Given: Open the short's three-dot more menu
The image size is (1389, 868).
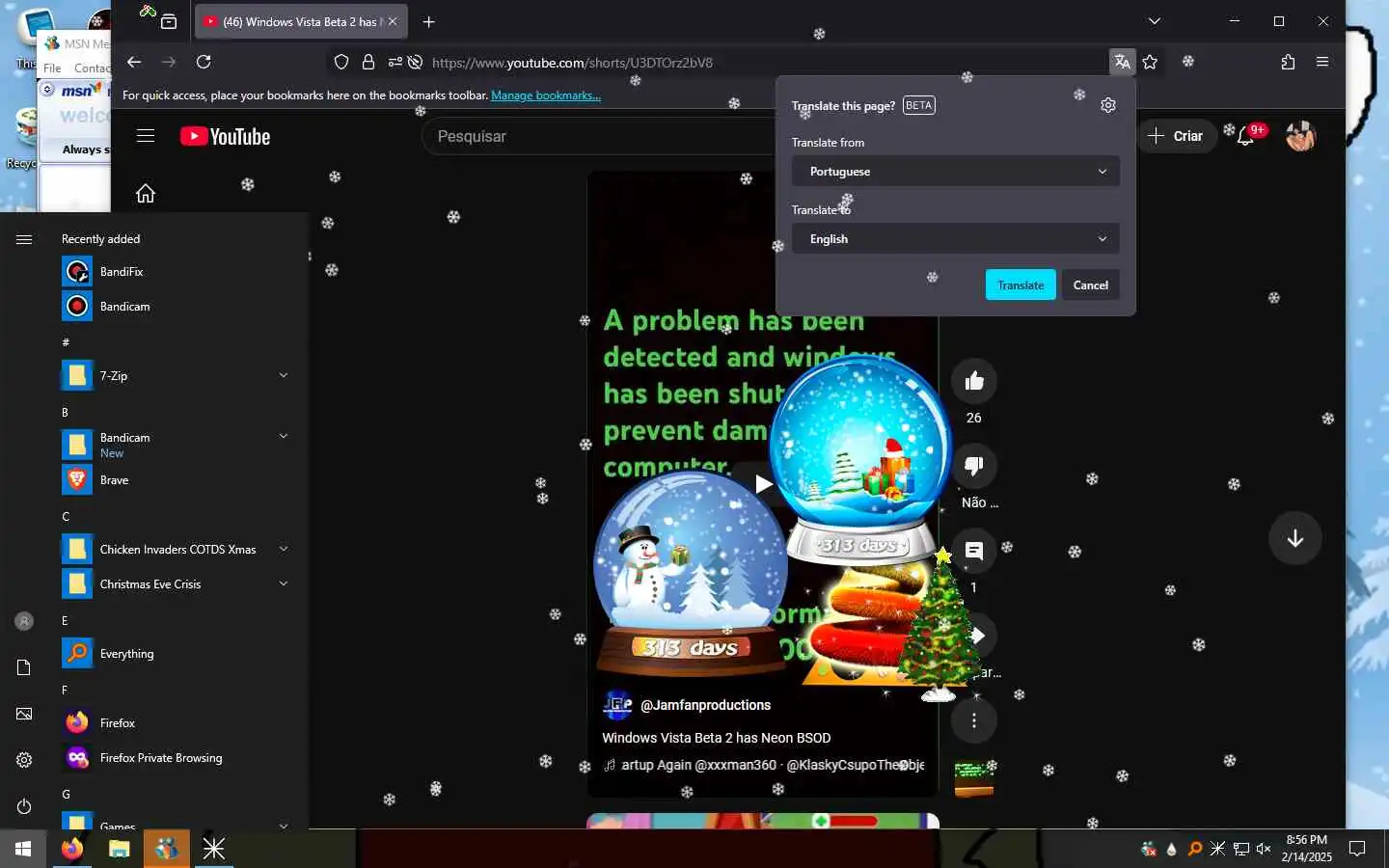Looking at the screenshot, I should 974,720.
